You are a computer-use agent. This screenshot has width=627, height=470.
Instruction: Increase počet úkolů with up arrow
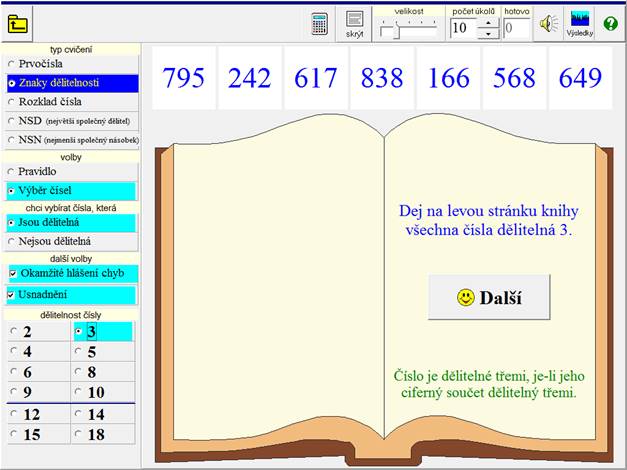click(x=488, y=22)
